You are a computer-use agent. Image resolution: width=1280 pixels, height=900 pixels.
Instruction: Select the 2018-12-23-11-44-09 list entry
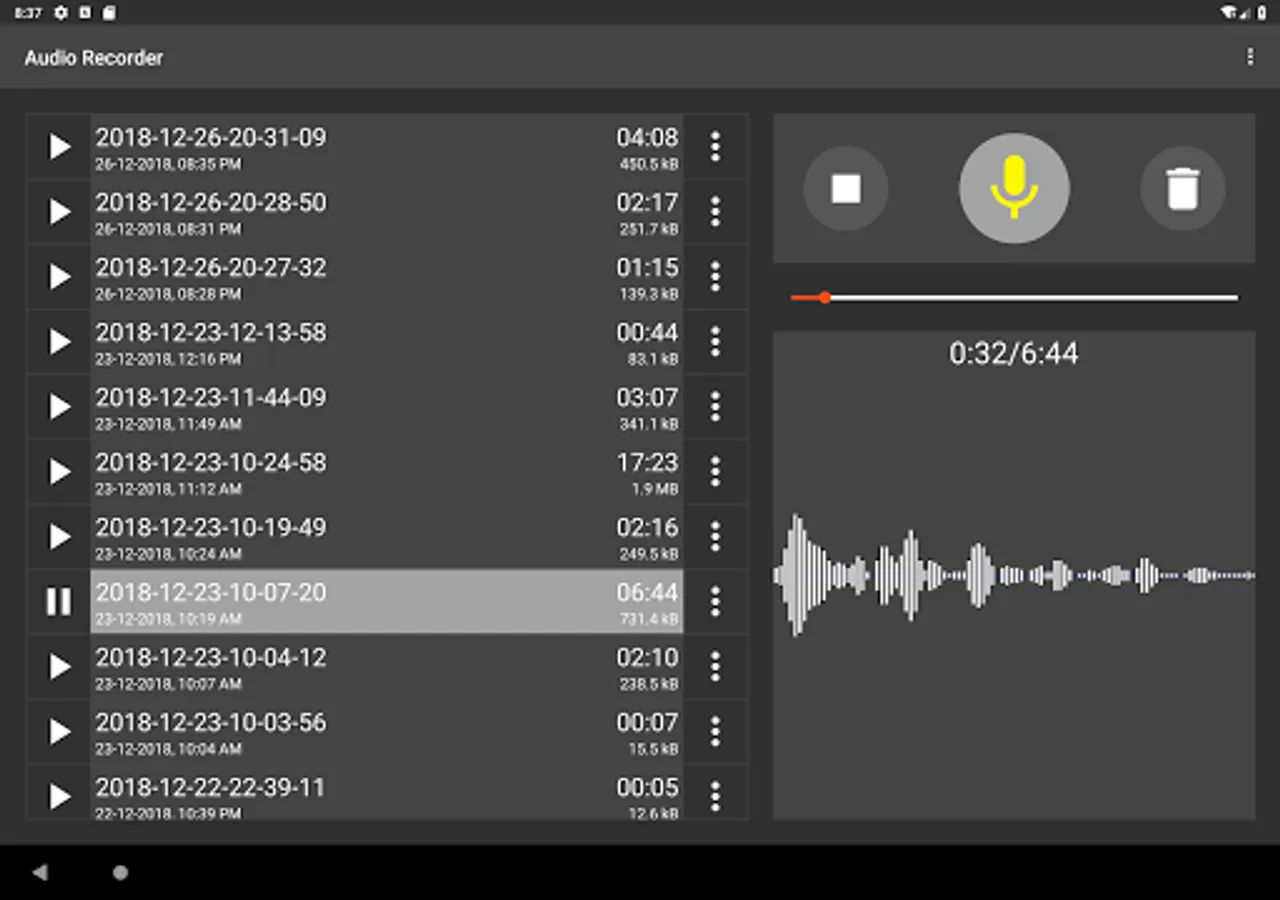tap(387, 407)
